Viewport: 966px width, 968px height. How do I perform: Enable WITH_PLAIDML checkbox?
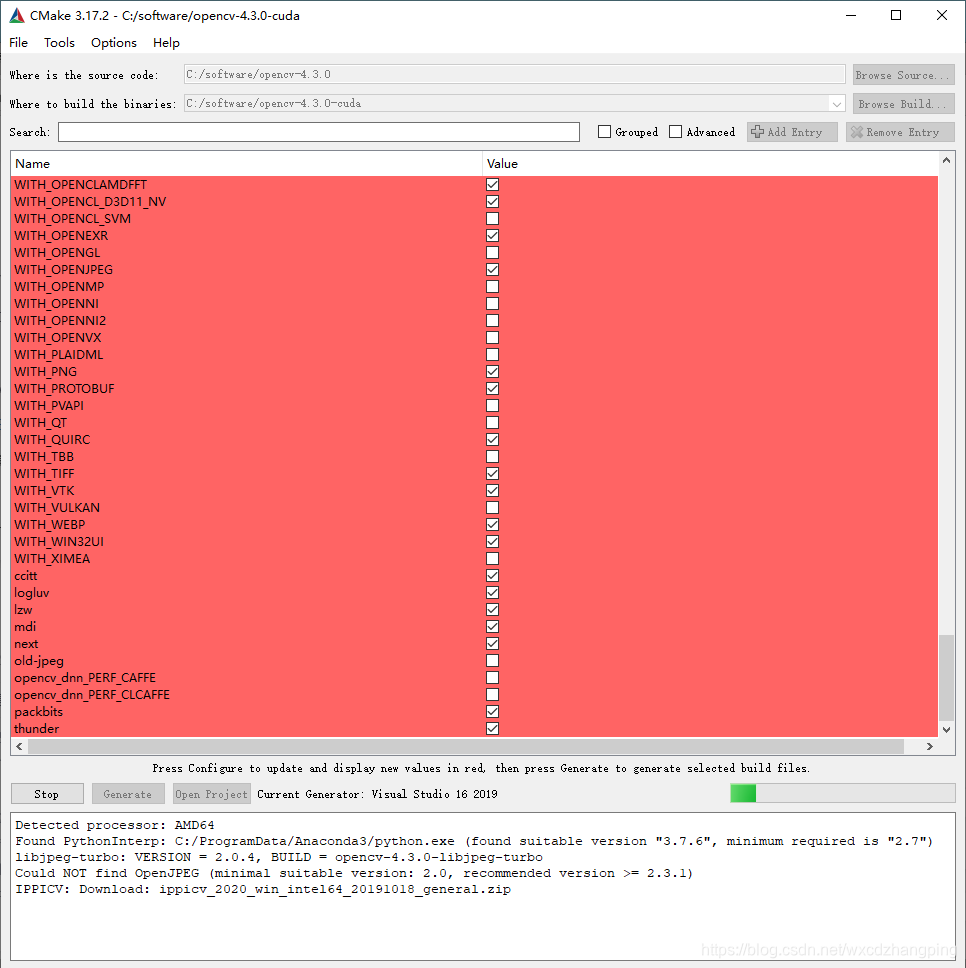point(493,354)
